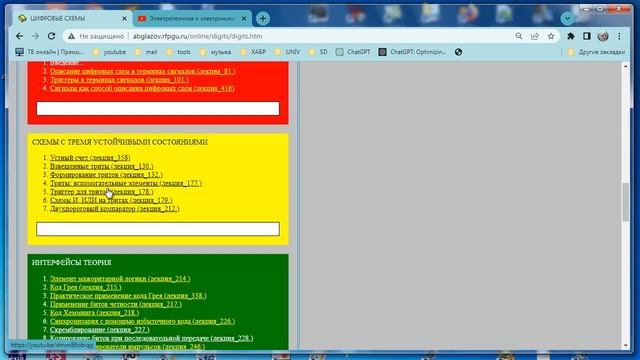This screenshot has width=640, height=360.
Task: Open Практическое применение кода Грея лекция_338
Action: (x=128, y=296)
